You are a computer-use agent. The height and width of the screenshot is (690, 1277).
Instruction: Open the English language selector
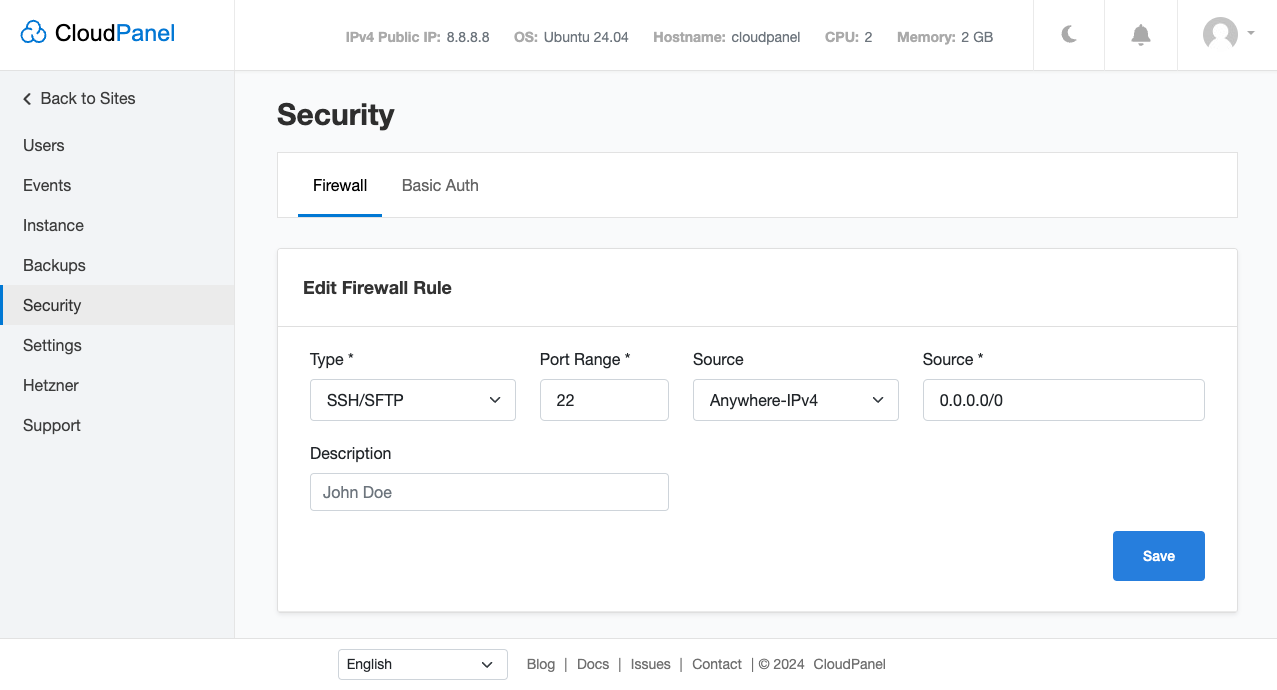[x=422, y=664]
